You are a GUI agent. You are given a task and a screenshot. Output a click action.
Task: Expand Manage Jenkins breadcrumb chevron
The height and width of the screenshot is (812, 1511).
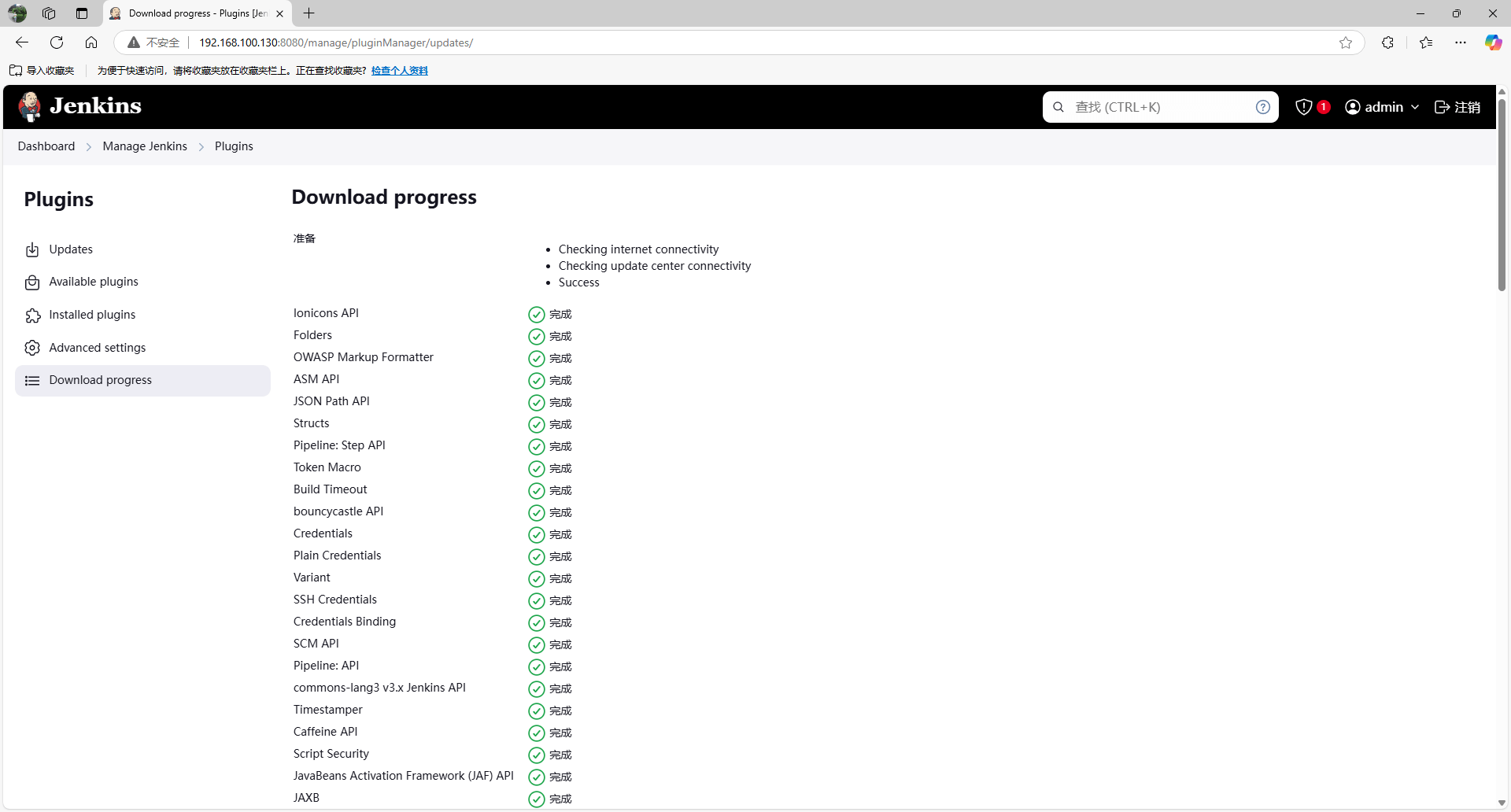pyautogui.click(x=201, y=147)
